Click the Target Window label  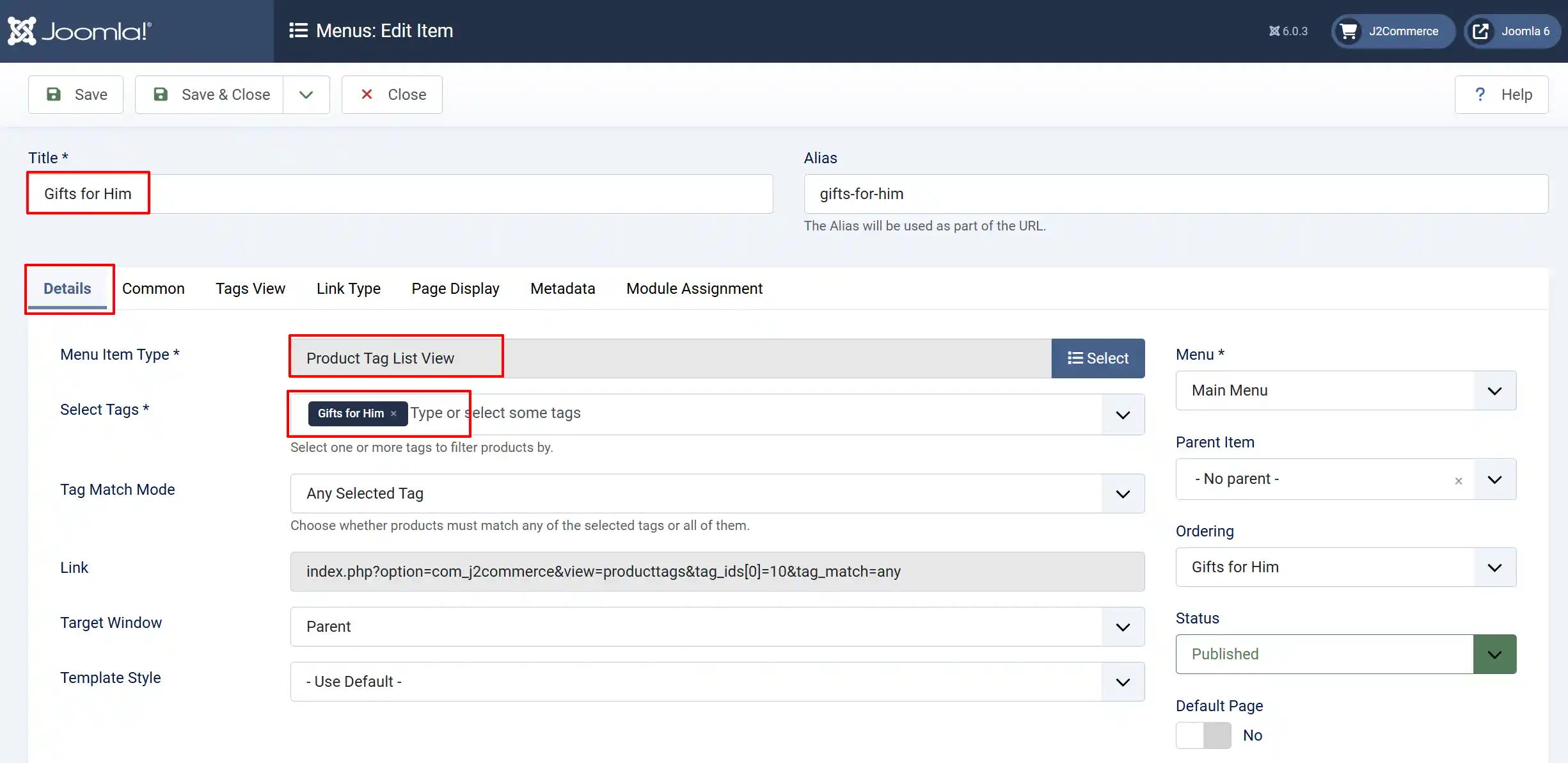click(111, 623)
